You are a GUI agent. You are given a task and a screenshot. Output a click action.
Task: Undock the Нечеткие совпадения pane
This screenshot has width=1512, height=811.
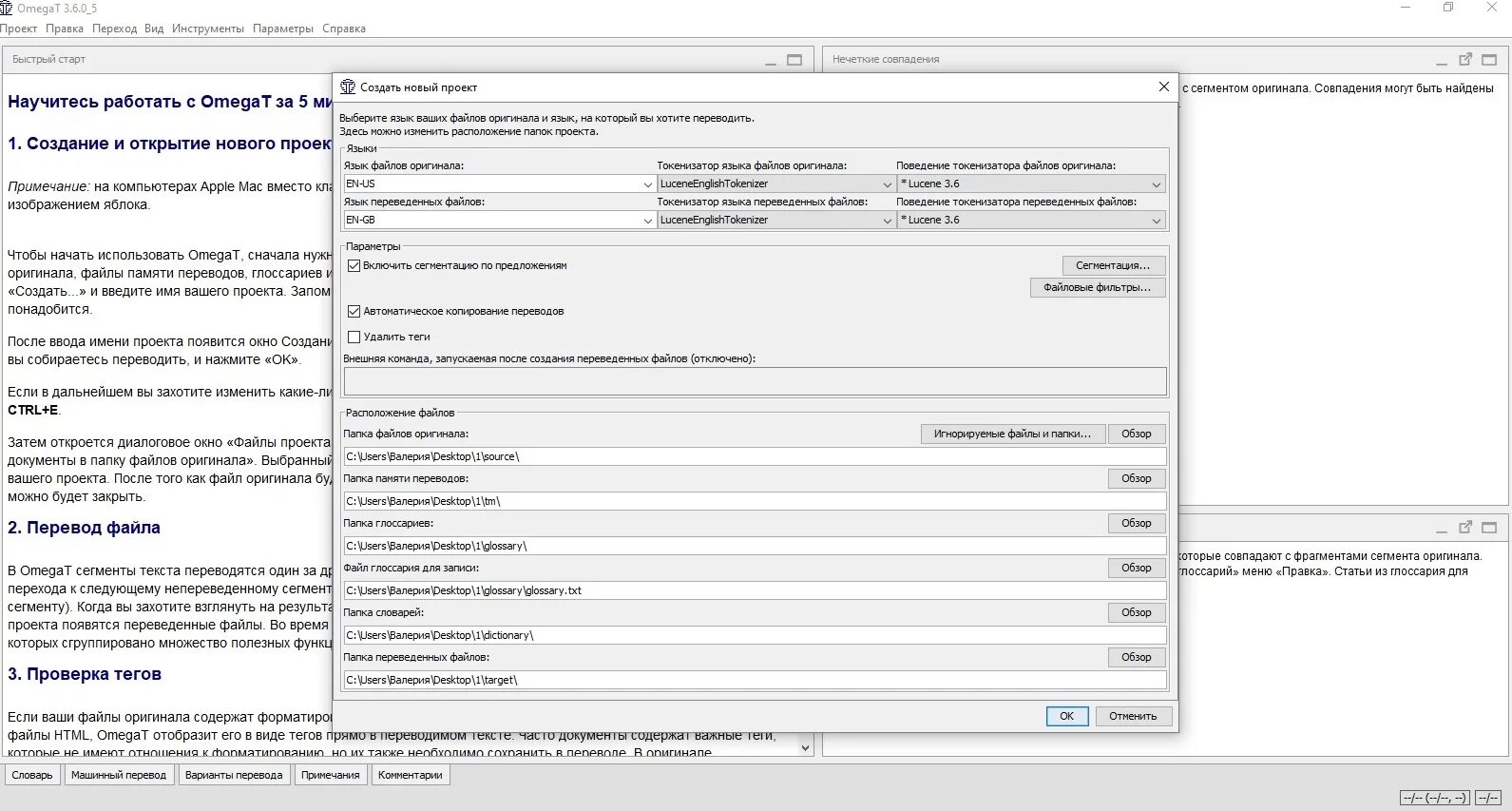[1465, 59]
